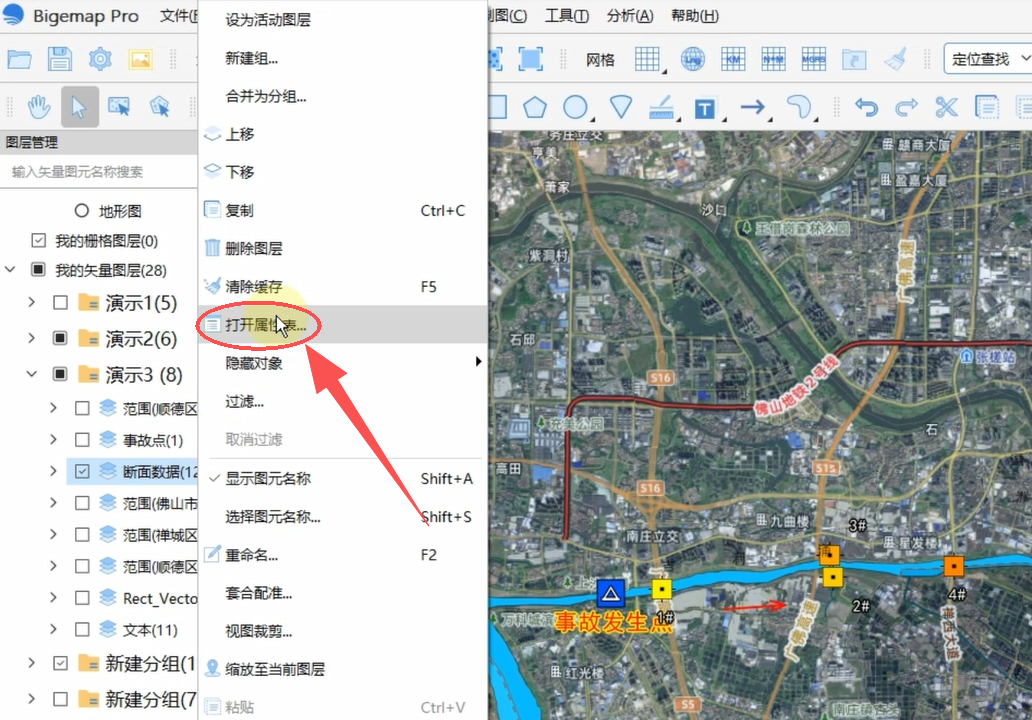Viewport: 1032px width, 720px height.
Task: Enable the N+M grid icon
Action: 773,59
